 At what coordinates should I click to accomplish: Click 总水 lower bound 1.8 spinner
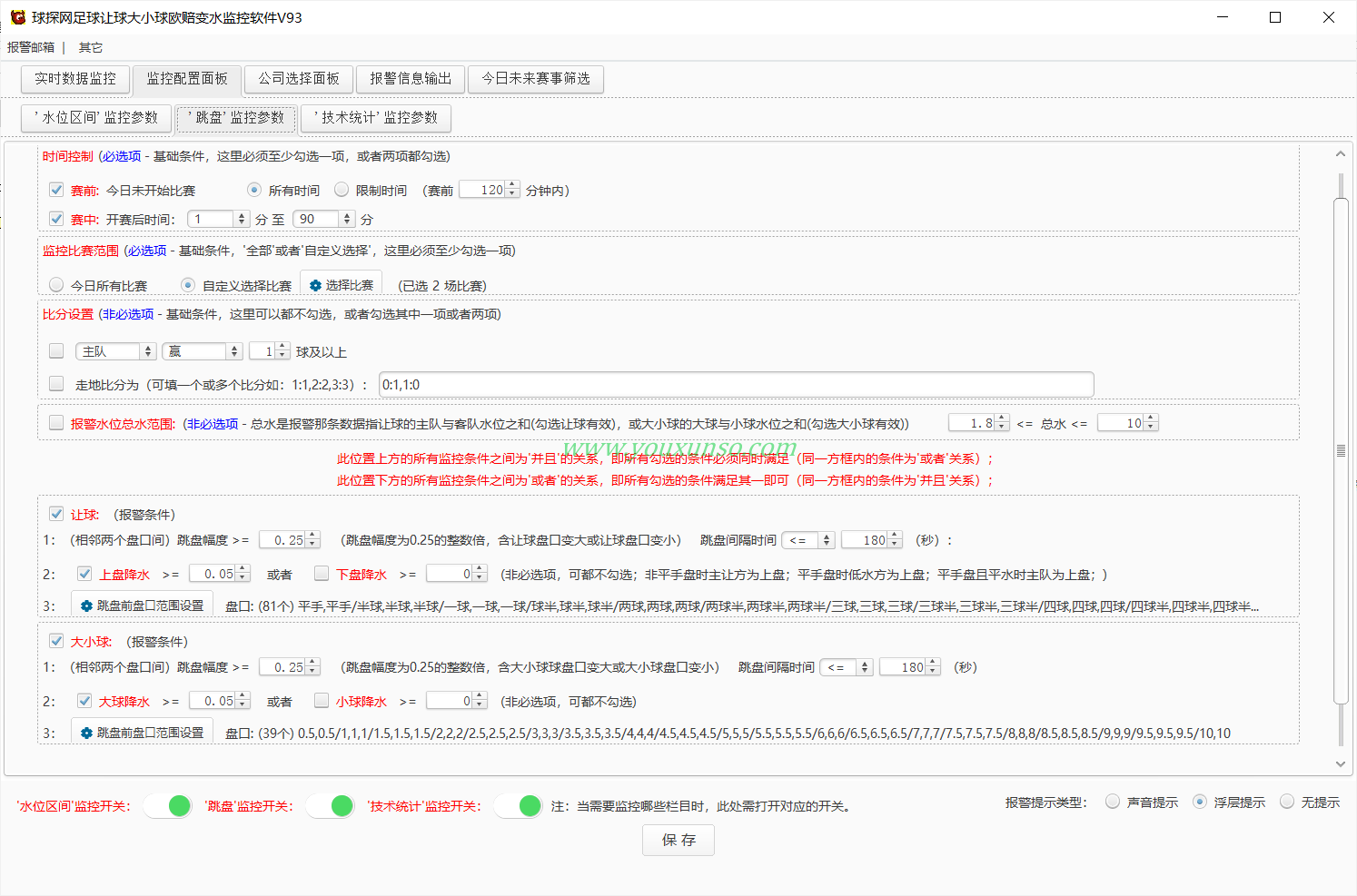pos(978,423)
